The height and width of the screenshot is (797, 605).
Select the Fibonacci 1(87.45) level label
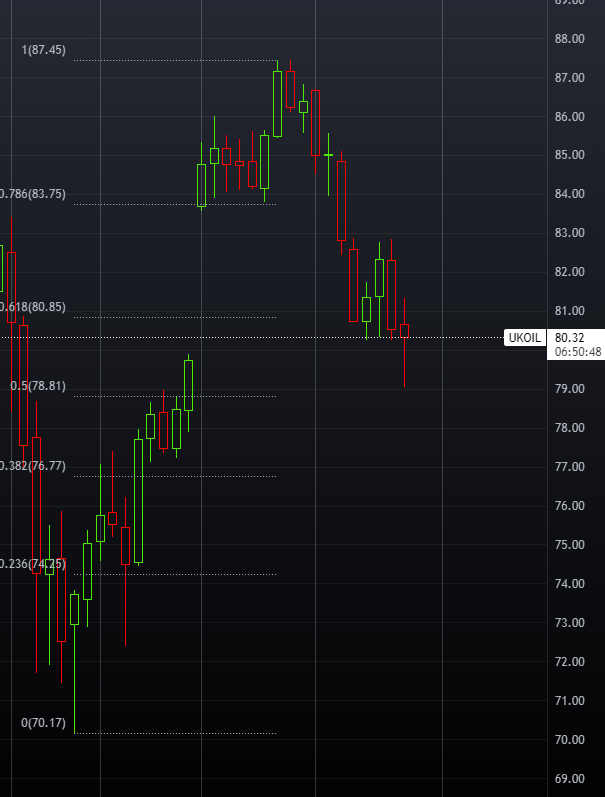click(43, 50)
